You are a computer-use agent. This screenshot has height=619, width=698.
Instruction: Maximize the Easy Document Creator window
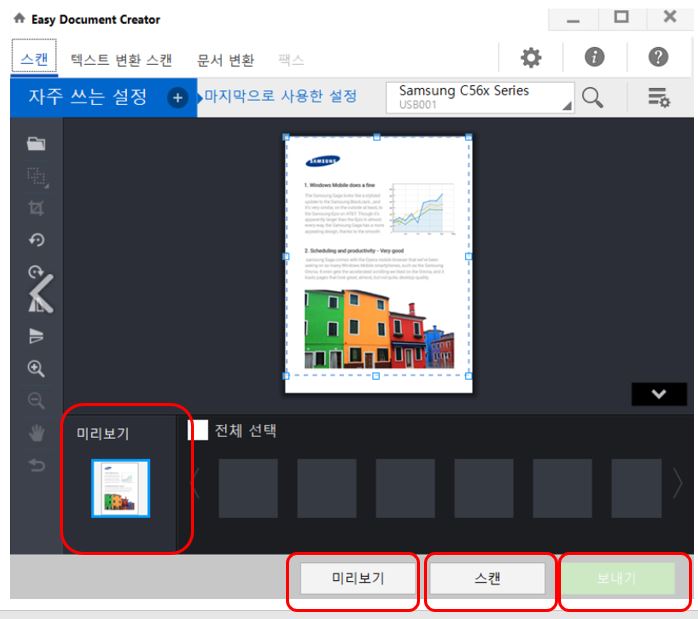coord(621,18)
